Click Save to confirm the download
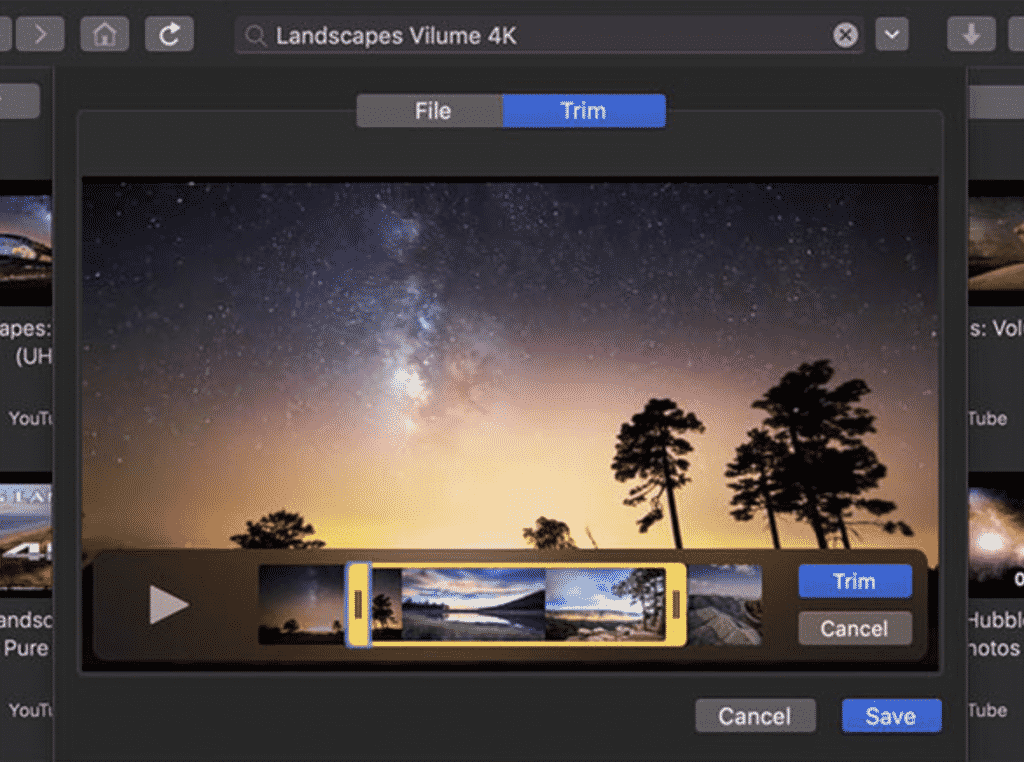The height and width of the screenshot is (762, 1024). (x=891, y=716)
